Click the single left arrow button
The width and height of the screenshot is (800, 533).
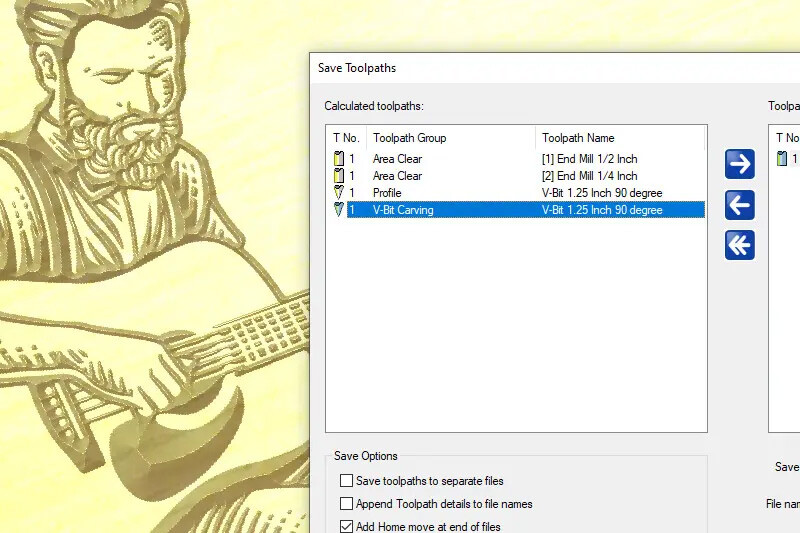tap(739, 205)
